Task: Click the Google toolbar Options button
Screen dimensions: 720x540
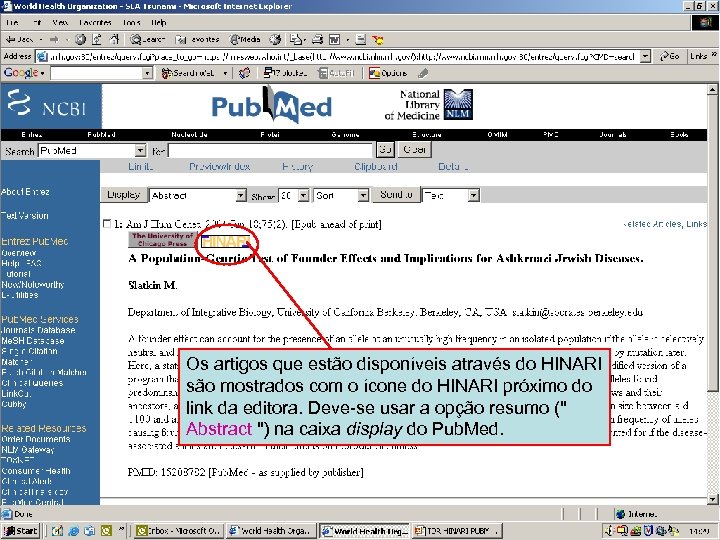Action: pyautogui.click(x=388, y=73)
